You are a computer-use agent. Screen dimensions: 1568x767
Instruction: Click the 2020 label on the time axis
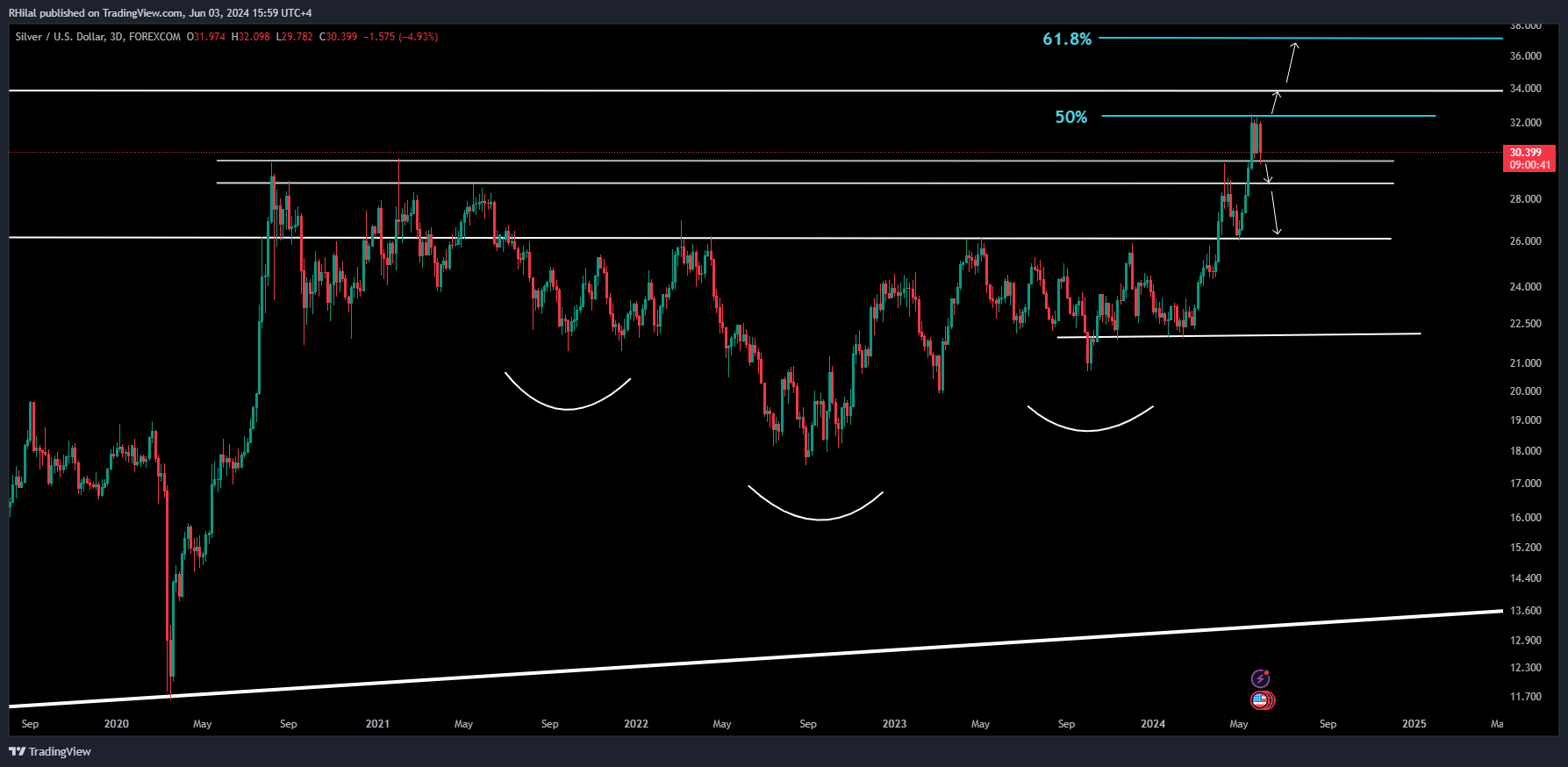tap(117, 724)
